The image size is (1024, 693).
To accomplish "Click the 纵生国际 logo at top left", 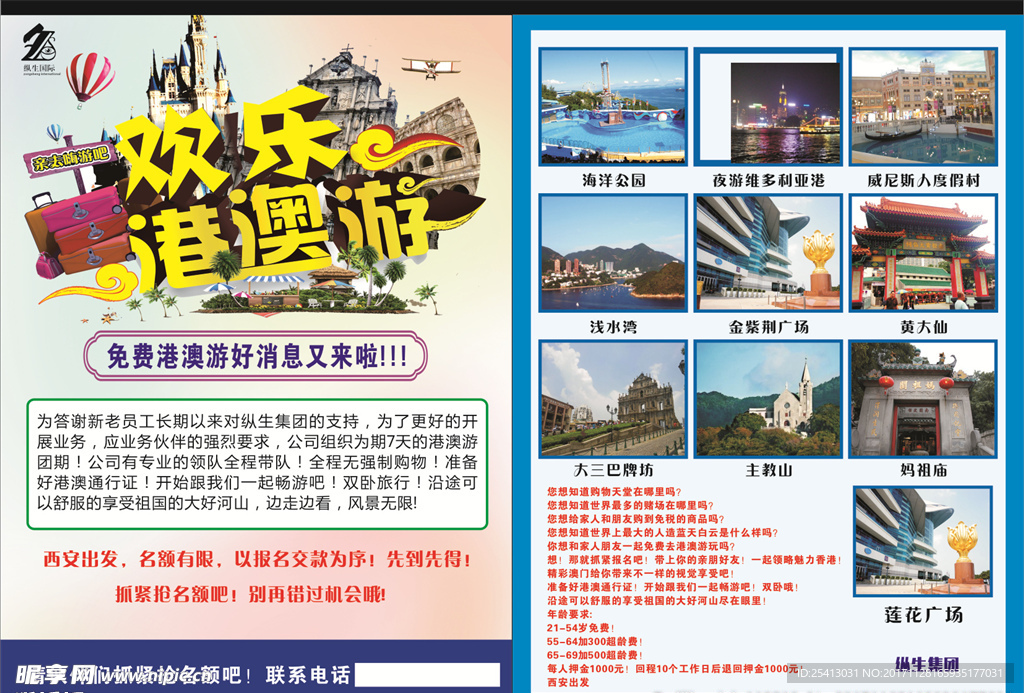I will (41, 48).
